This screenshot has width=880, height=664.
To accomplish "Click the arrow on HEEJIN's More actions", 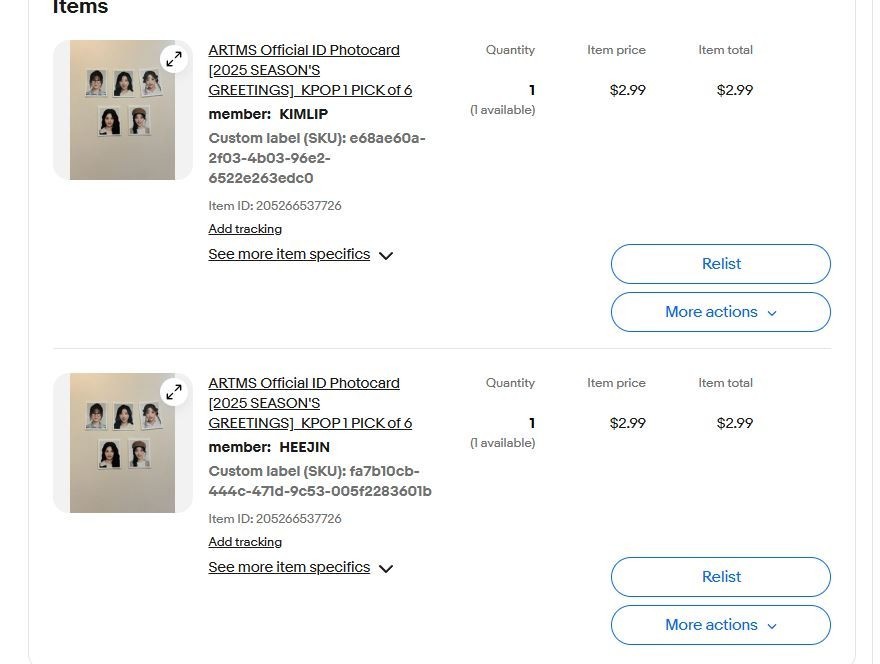I will pos(772,626).
